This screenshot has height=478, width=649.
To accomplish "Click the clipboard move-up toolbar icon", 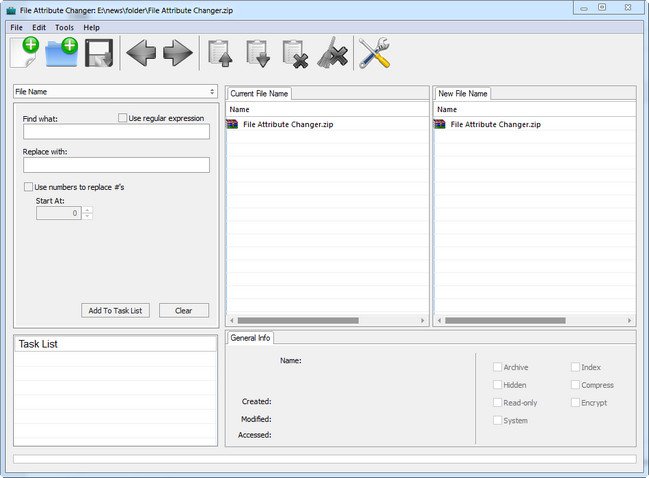I will click(x=220, y=53).
